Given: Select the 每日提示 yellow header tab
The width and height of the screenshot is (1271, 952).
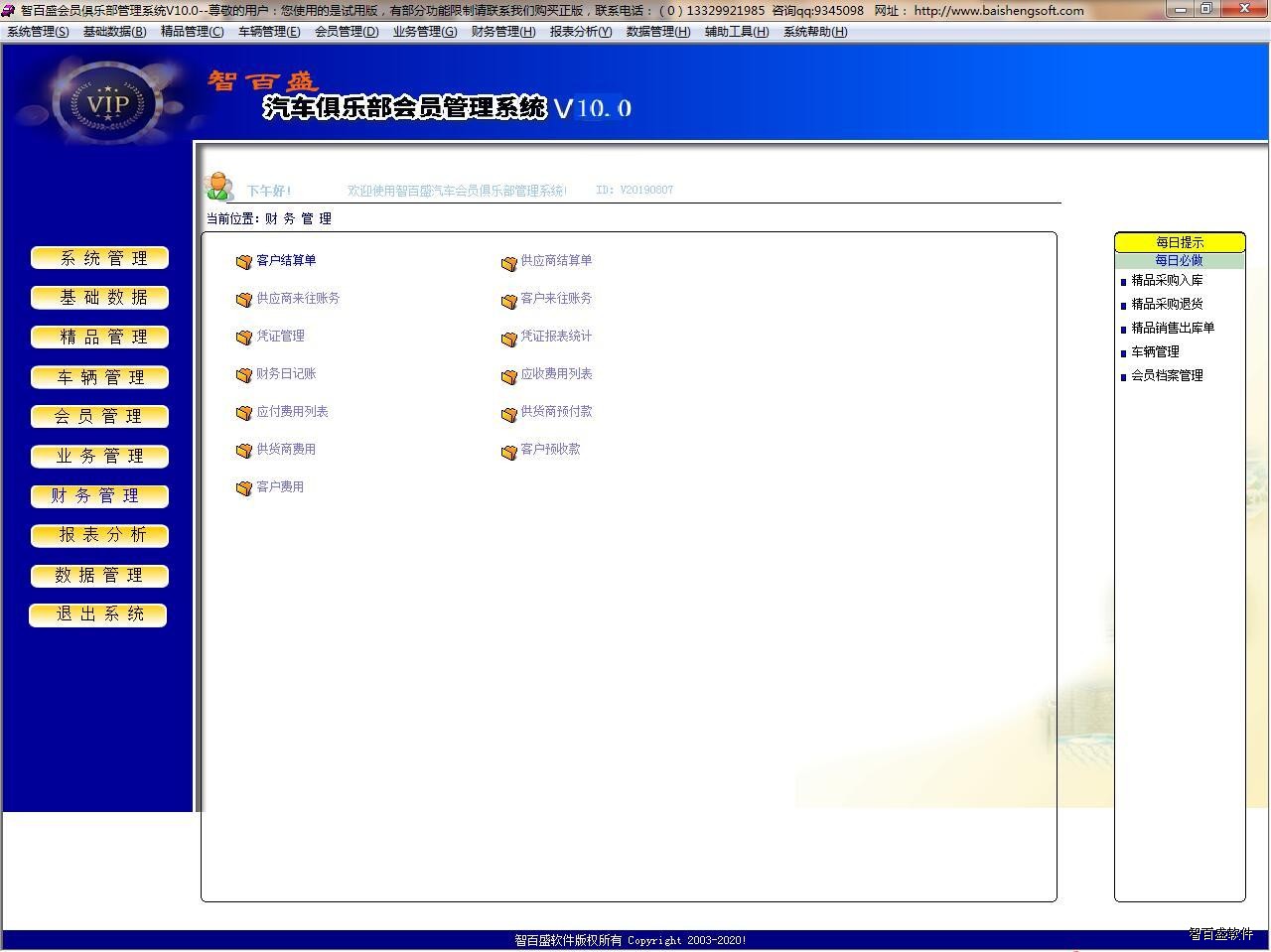Looking at the screenshot, I should coord(1180,242).
